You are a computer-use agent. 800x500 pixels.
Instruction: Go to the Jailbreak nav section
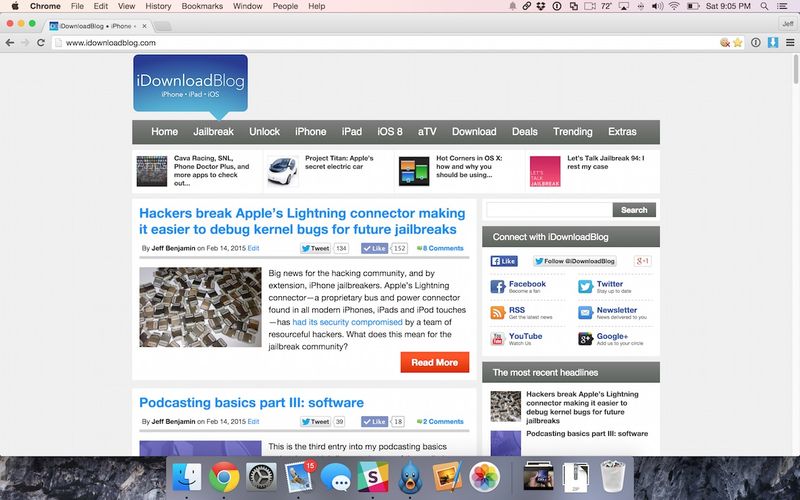click(213, 132)
